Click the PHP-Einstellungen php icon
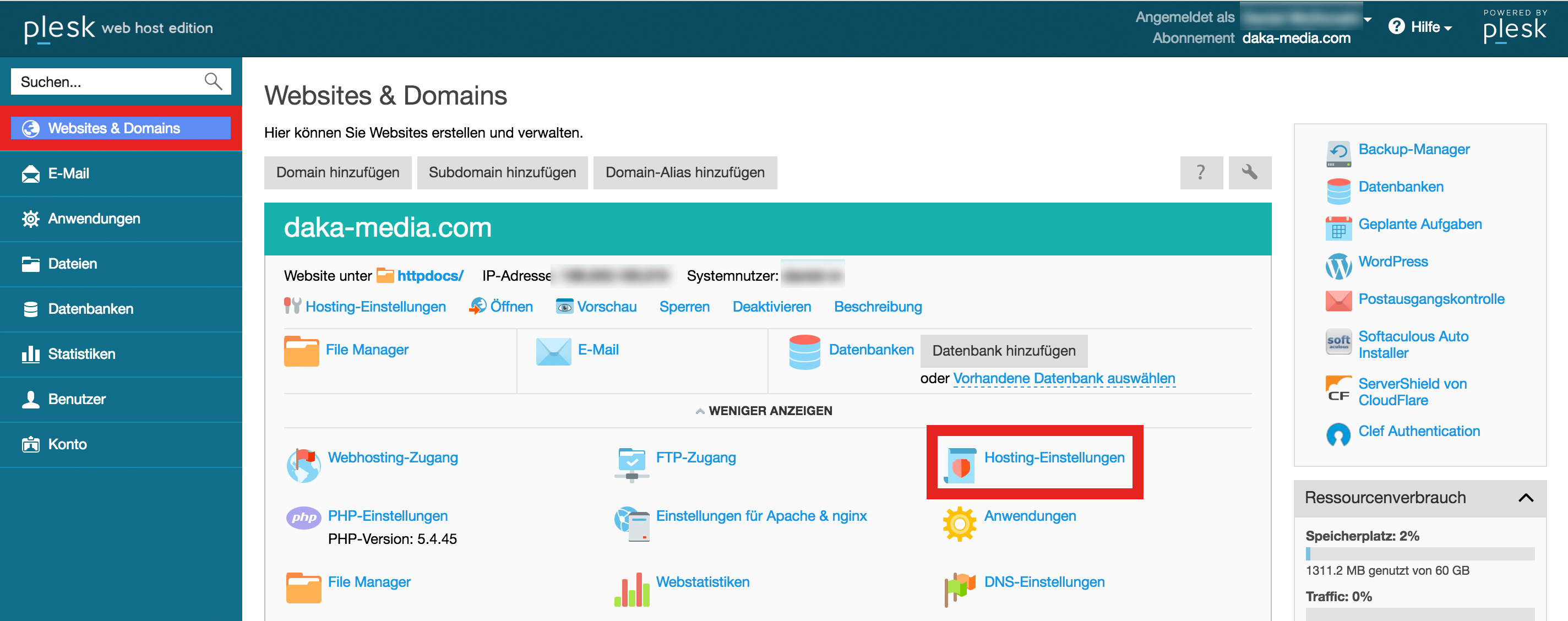The width and height of the screenshot is (1568, 621). click(303, 517)
